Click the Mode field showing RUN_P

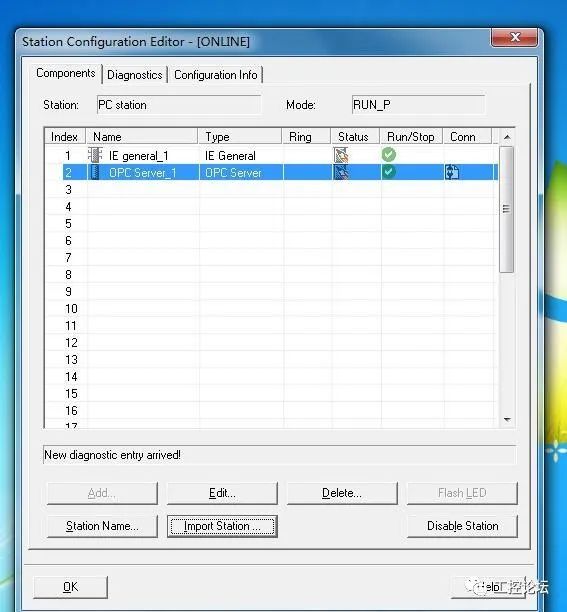click(x=418, y=105)
